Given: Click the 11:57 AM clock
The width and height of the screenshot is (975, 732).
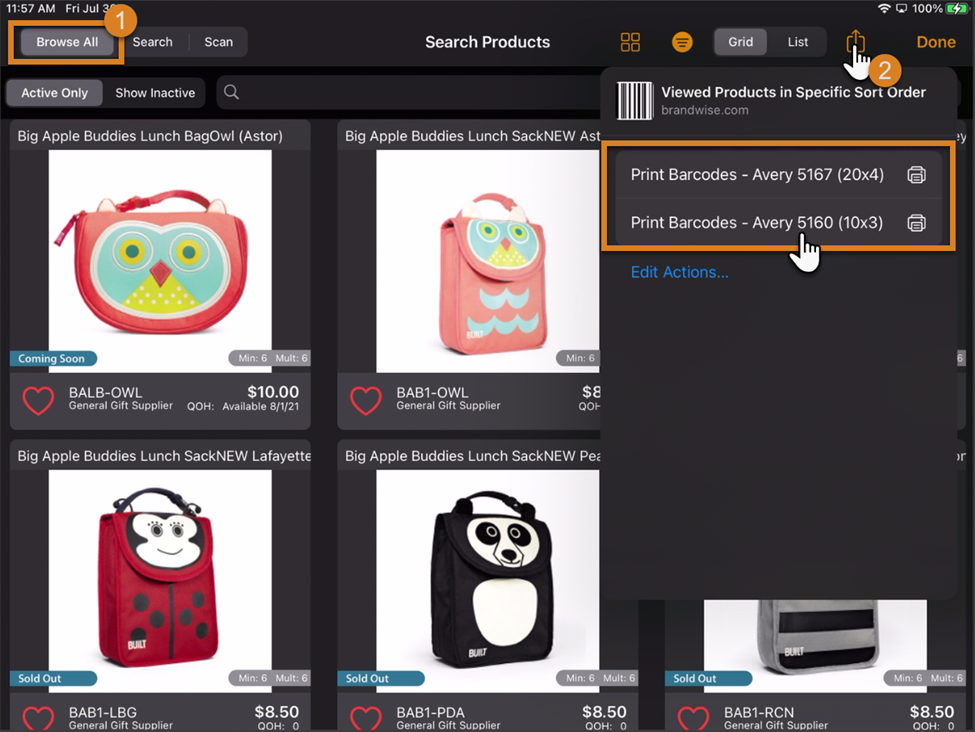Looking at the screenshot, I should 30,9.
